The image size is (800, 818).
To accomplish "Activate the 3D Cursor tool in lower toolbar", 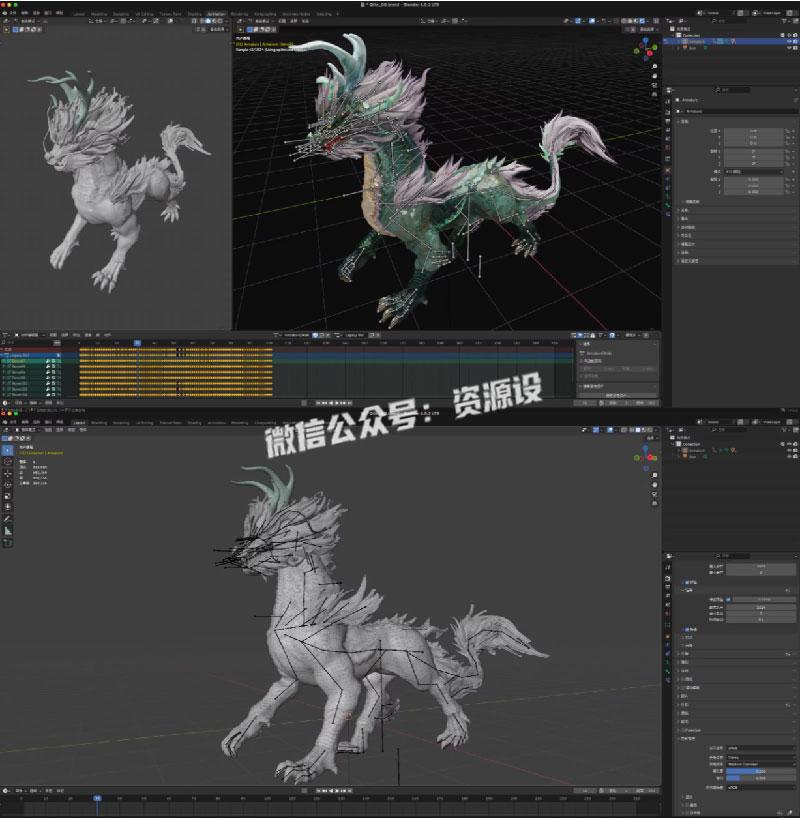I will [x=7, y=463].
